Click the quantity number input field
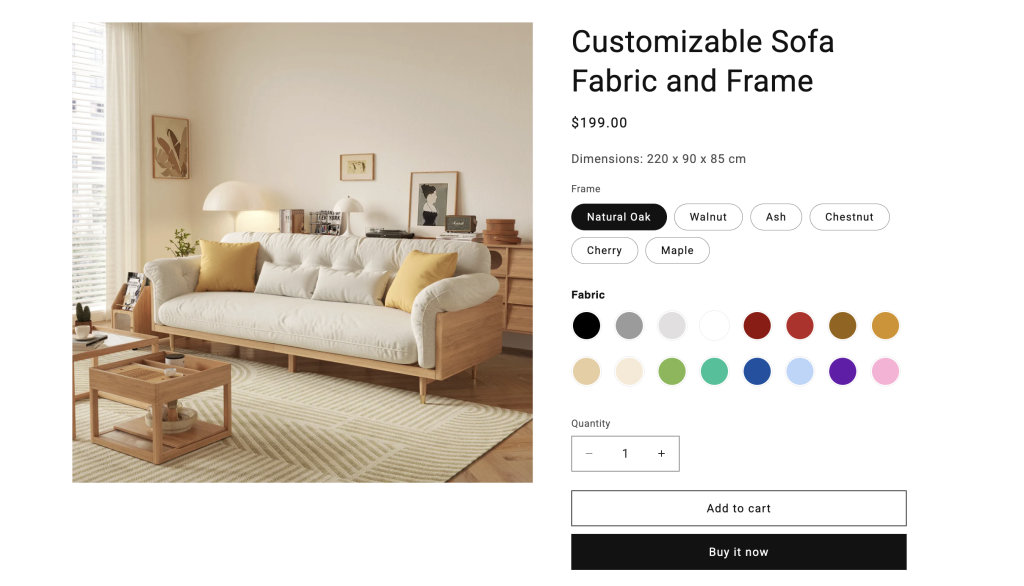The height and width of the screenshot is (586, 1024). click(625, 453)
